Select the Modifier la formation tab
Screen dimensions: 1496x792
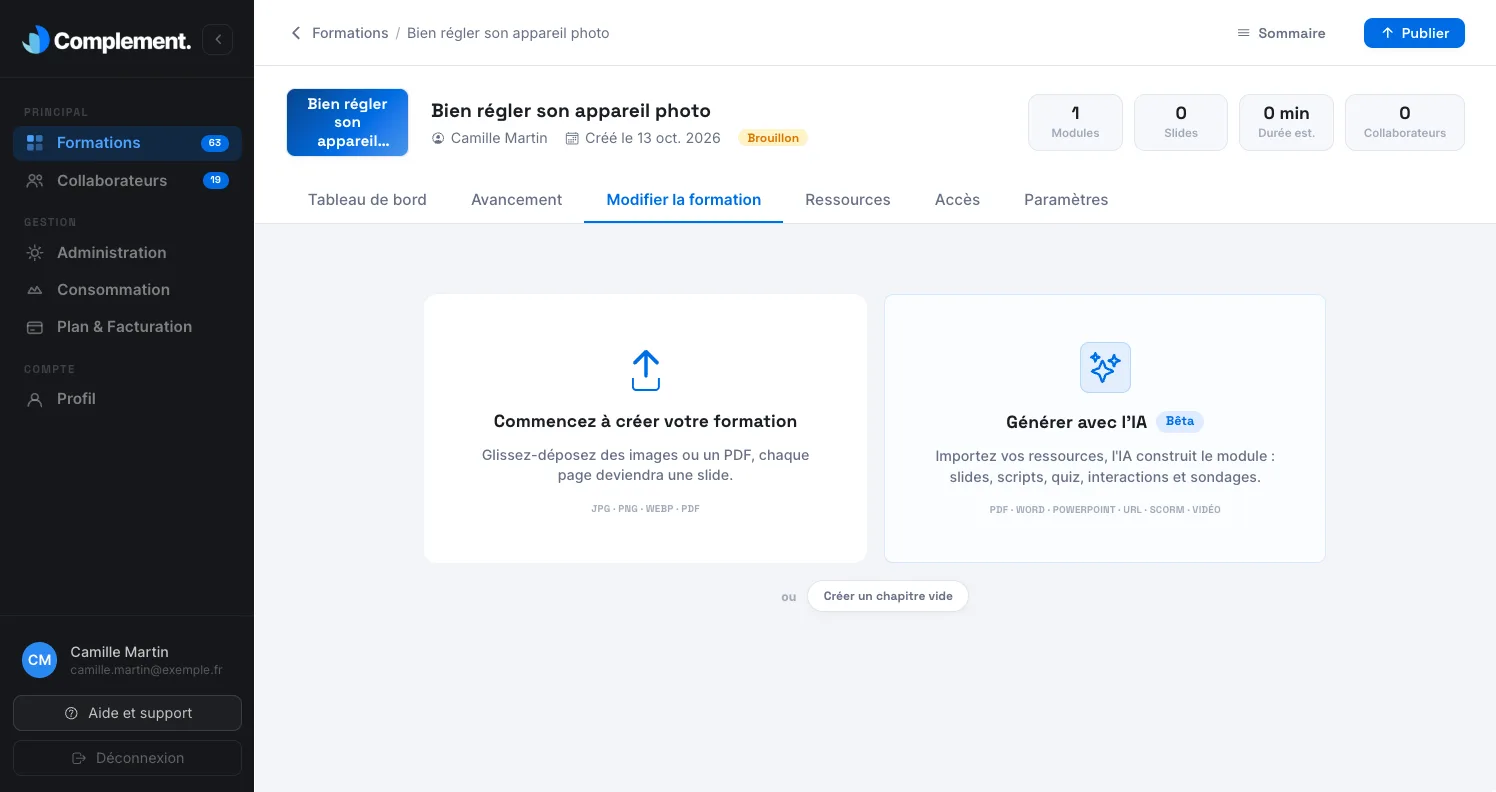point(684,199)
